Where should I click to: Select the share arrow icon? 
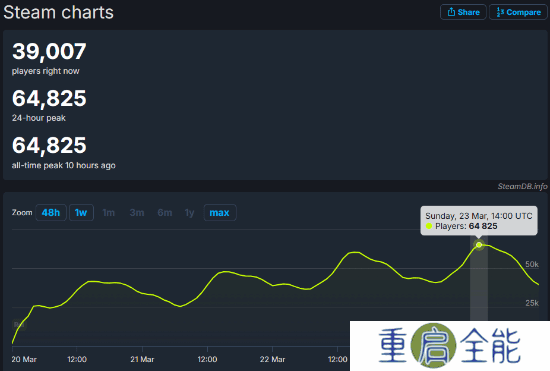click(451, 12)
